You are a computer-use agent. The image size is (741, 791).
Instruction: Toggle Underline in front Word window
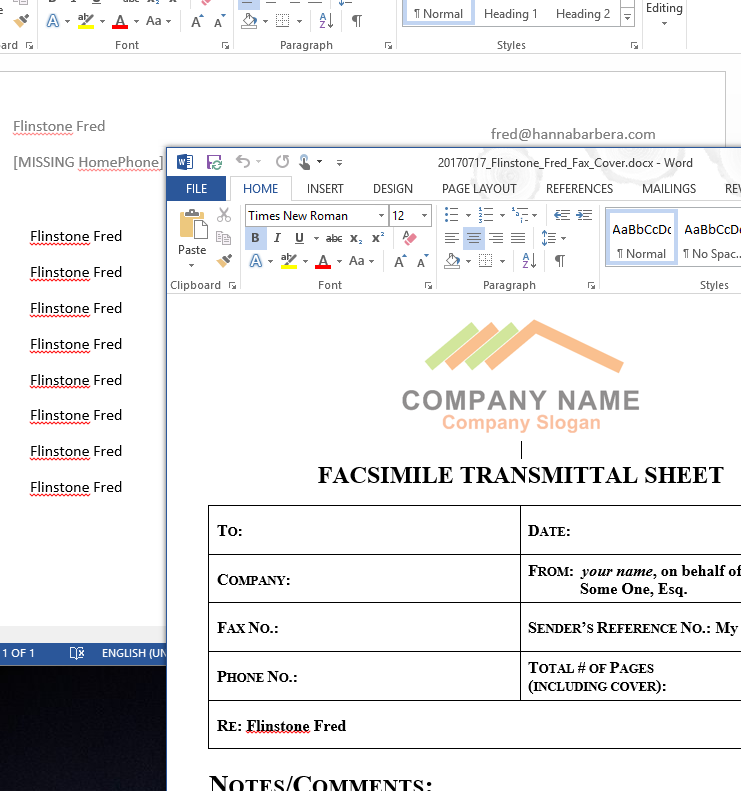(299, 238)
